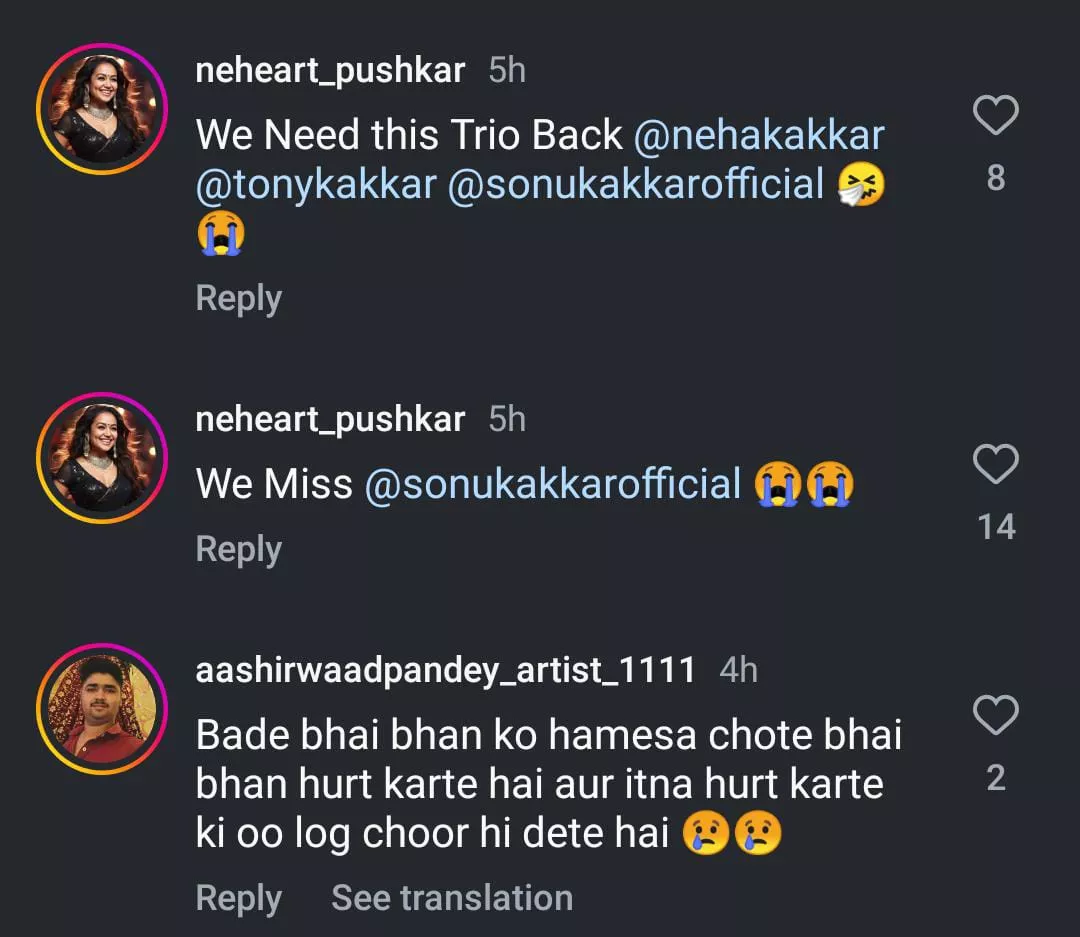Open neheart_pushkar avatar beside Trio Back comment
Image resolution: width=1080 pixels, height=937 pixels.
tap(102, 109)
